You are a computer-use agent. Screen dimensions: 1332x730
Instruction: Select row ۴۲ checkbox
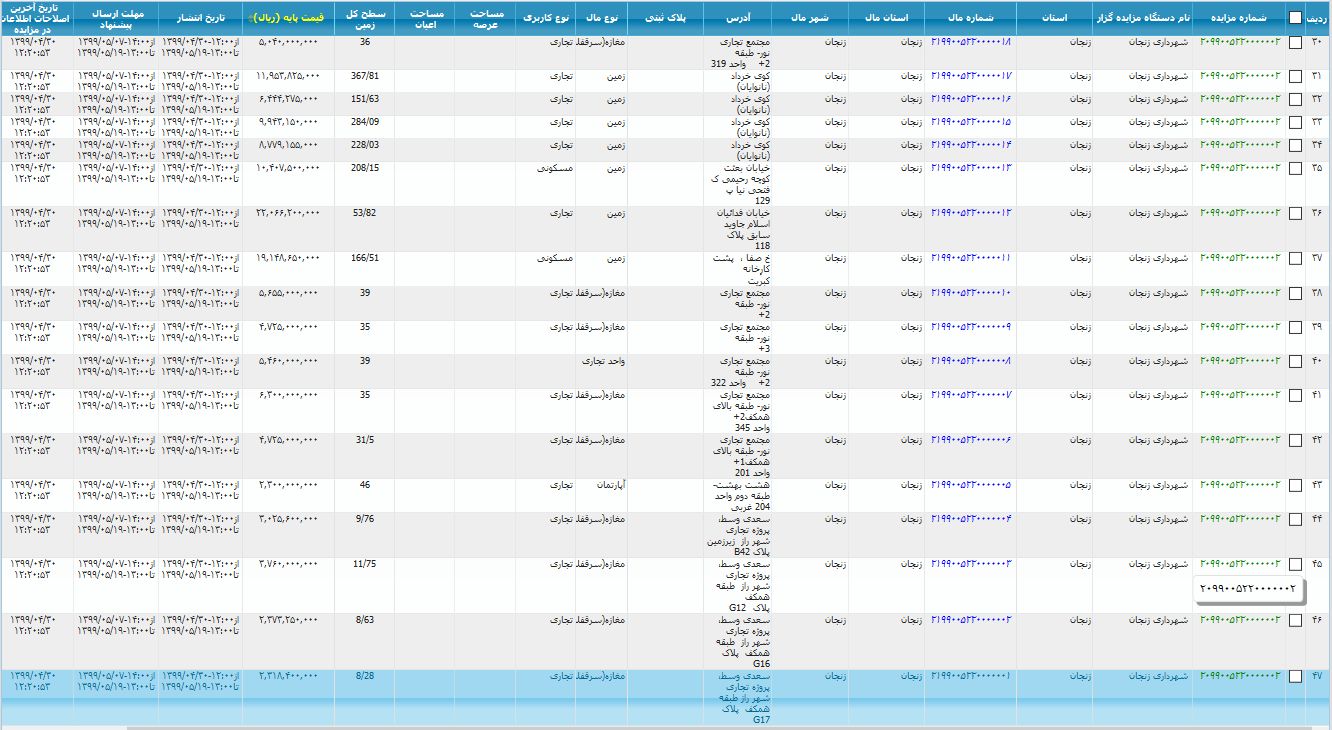[x=1295, y=441]
